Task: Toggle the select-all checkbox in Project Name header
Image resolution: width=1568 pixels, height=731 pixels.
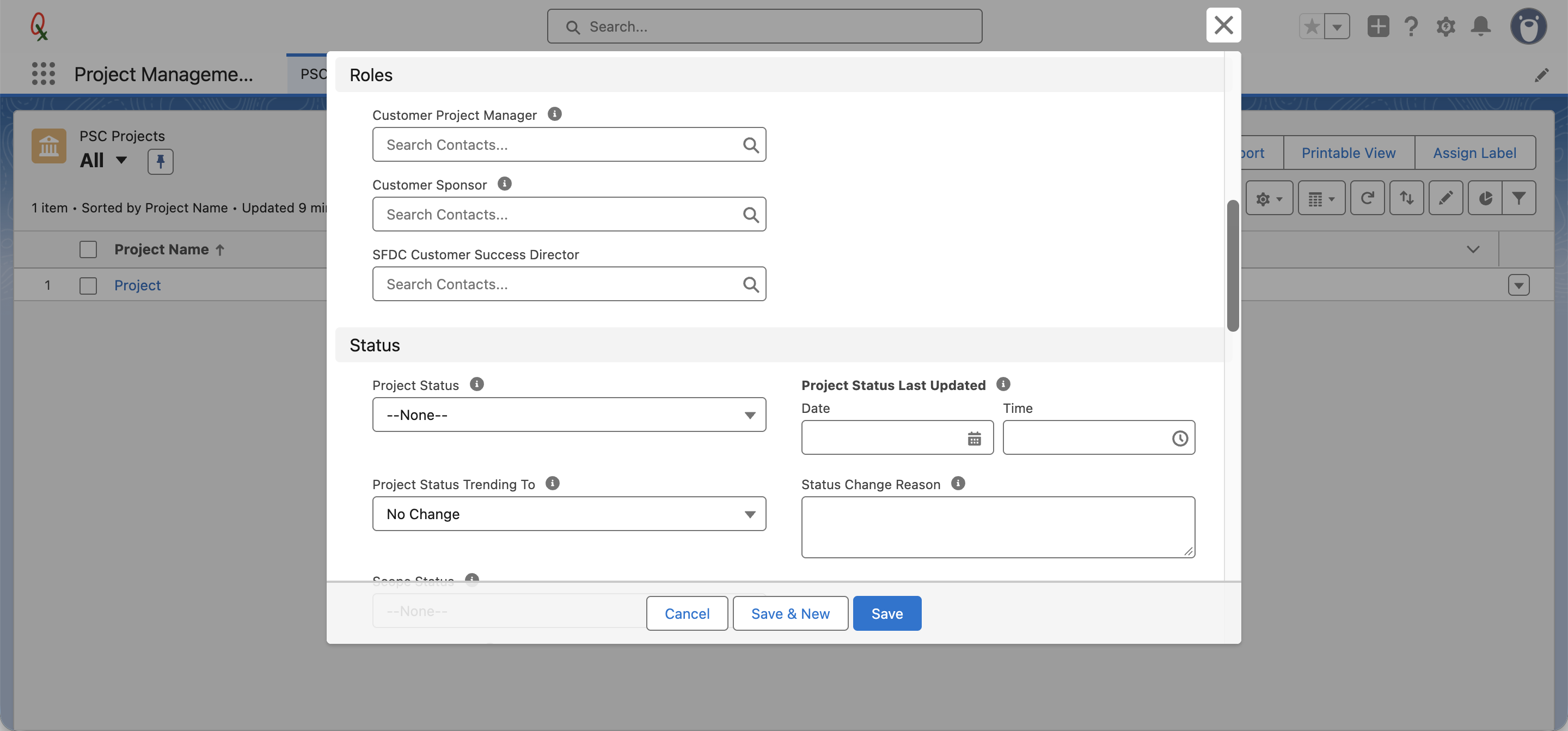Action: coord(88,249)
